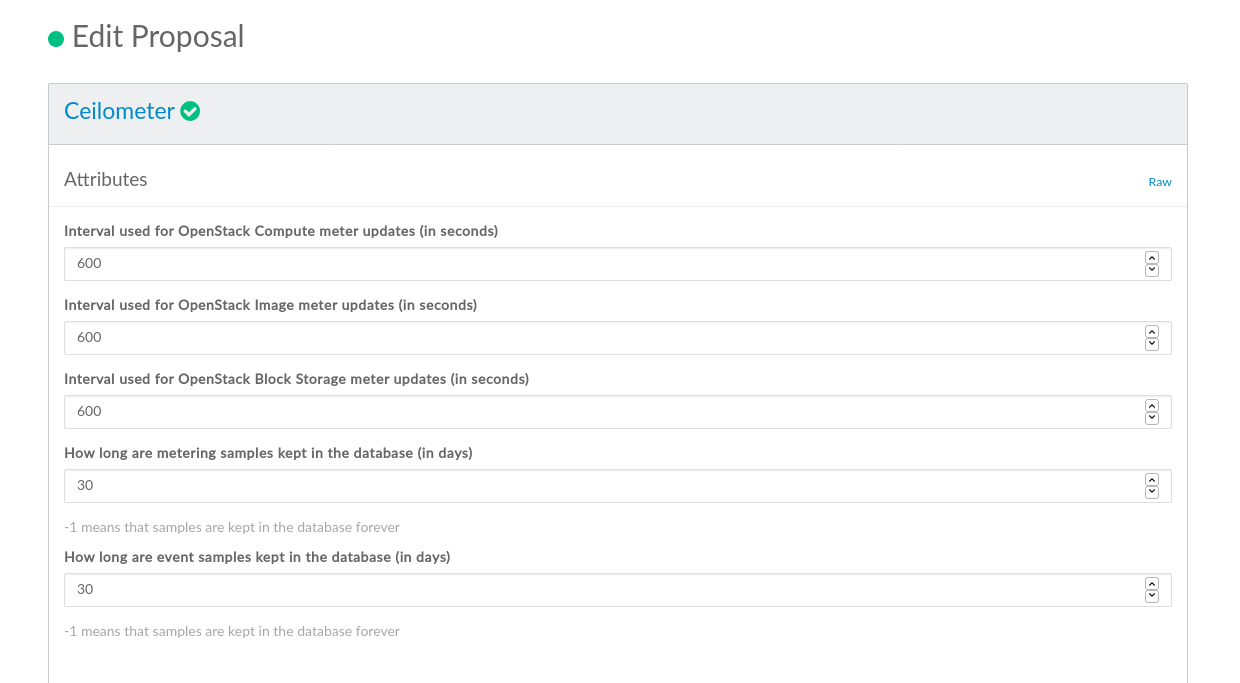
Task: Switch to Raw attributes view
Action: point(1159,182)
